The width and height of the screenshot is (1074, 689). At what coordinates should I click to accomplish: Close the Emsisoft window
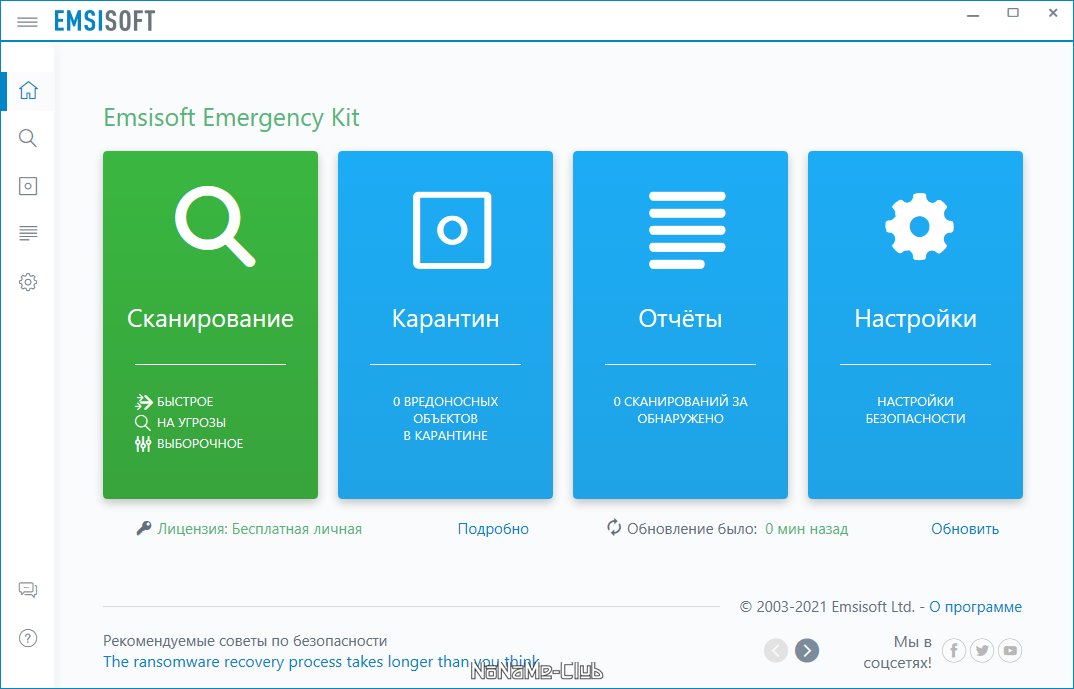coord(1053,13)
